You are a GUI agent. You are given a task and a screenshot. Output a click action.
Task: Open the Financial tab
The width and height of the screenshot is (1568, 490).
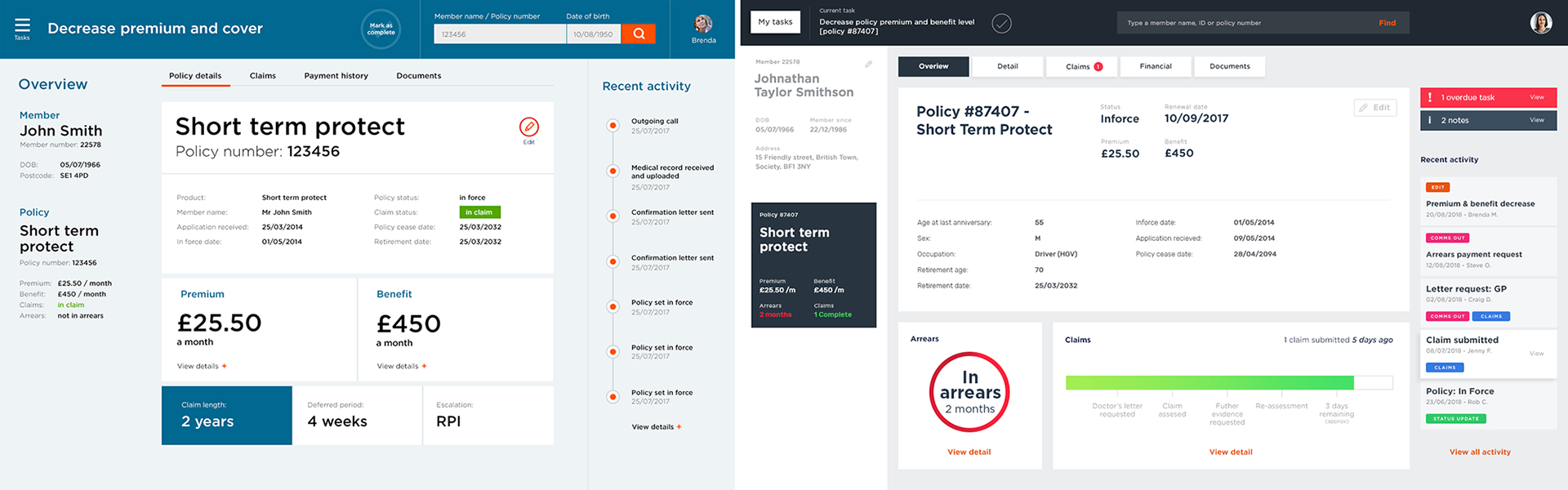(1156, 67)
